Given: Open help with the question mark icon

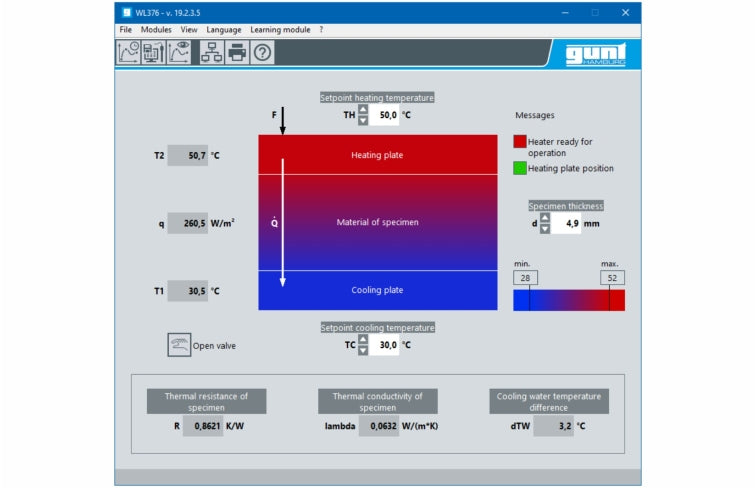Looking at the screenshot, I should 263,53.
